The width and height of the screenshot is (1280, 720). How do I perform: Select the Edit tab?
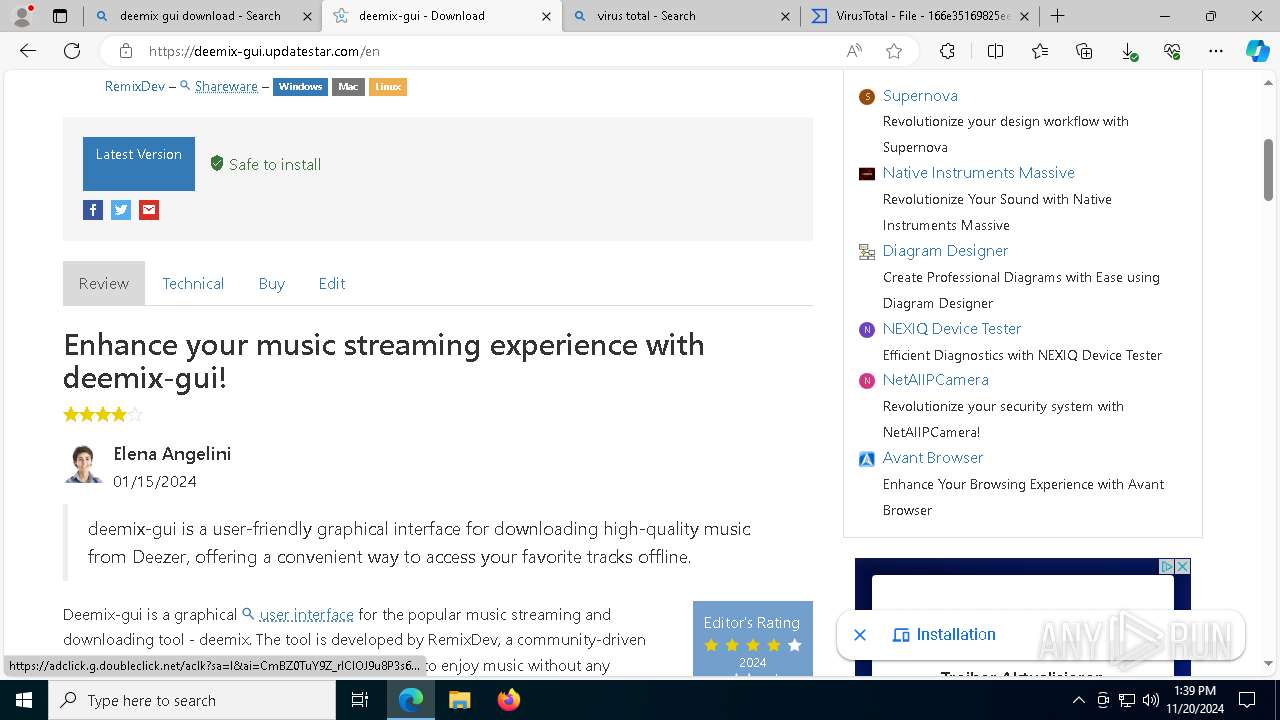coord(332,283)
